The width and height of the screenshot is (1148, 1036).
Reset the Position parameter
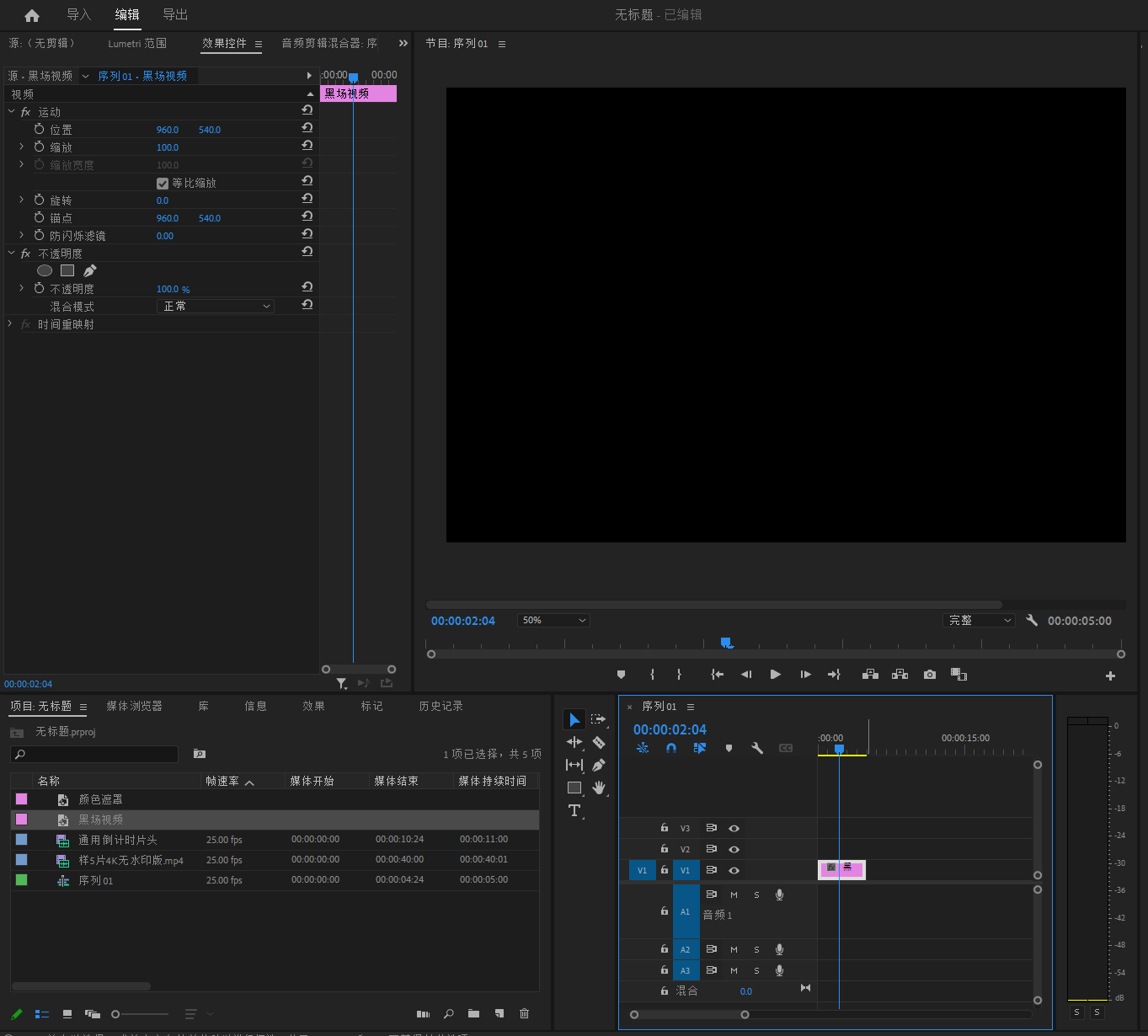click(x=307, y=128)
